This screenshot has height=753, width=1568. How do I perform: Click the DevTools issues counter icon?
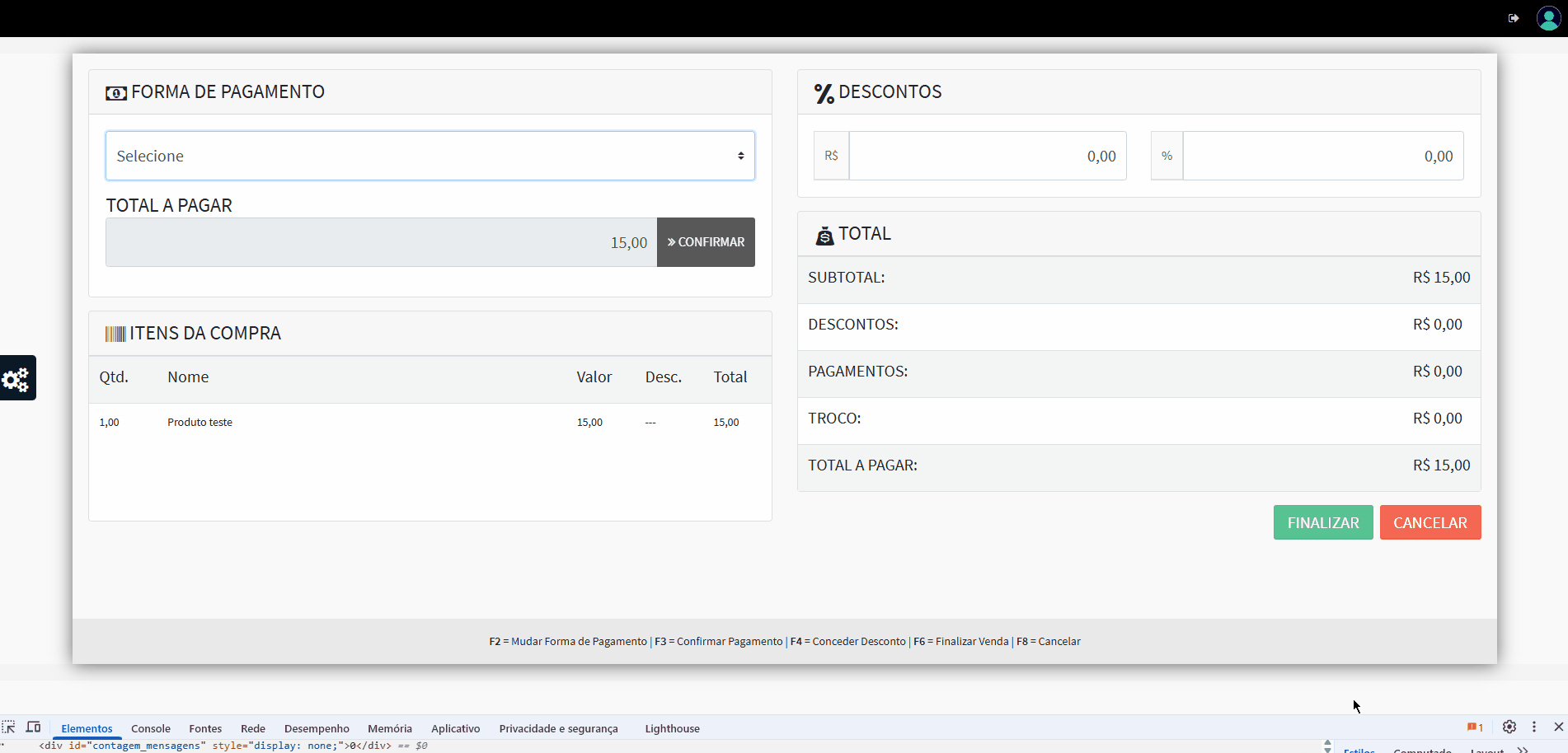click(x=1475, y=727)
